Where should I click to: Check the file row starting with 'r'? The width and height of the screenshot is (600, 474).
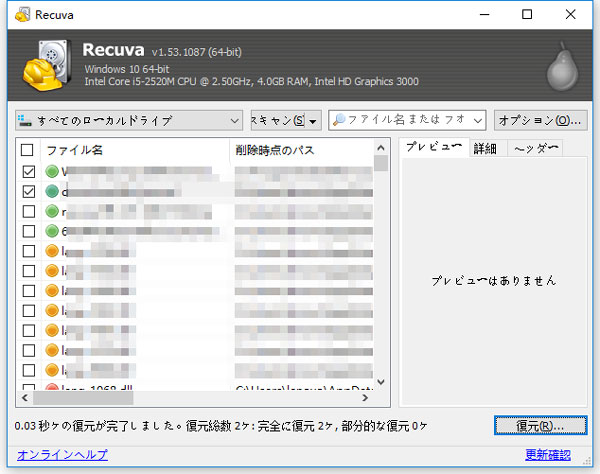point(29,211)
